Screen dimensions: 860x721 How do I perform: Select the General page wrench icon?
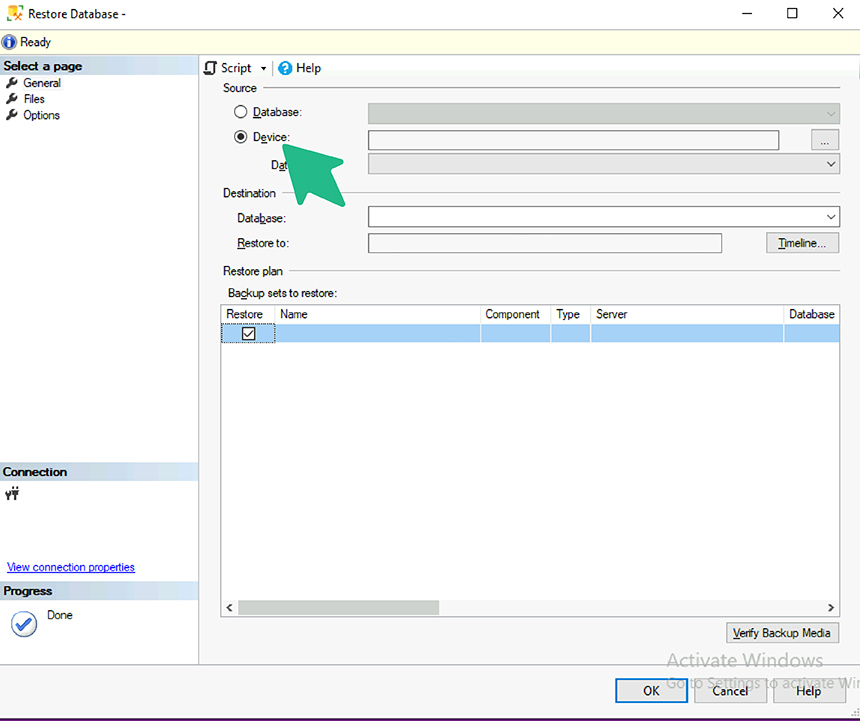click(x=12, y=83)
